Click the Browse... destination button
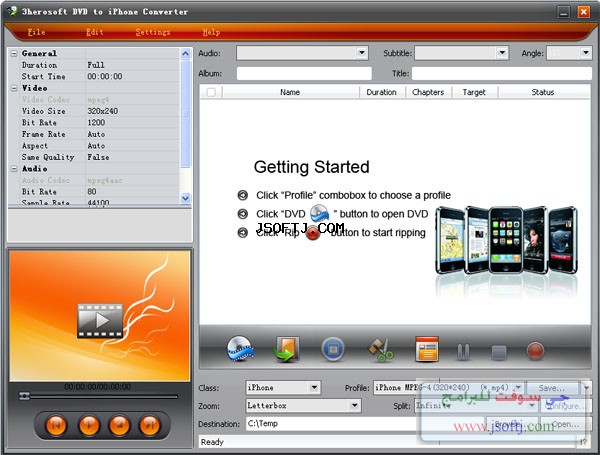The image size is (600, 455). tap(510, 424)
